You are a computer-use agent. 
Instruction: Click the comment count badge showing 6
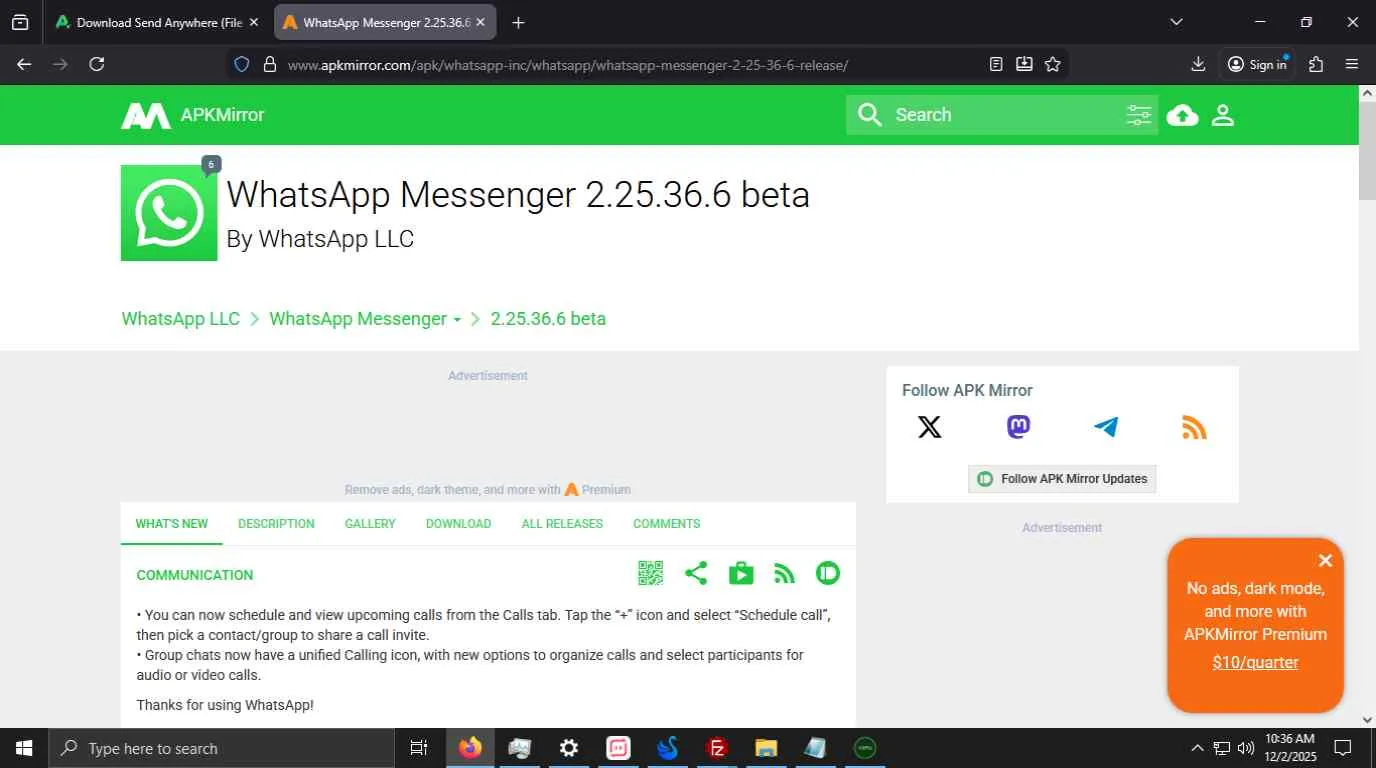coord(210,165)
